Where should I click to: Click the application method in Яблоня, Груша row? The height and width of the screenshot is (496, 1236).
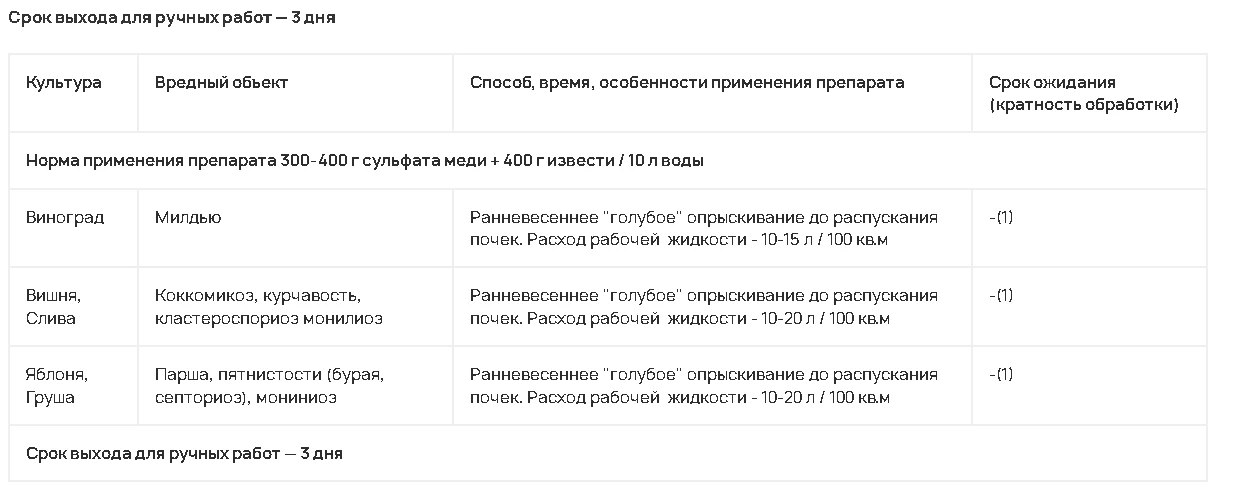coord(703,385)
